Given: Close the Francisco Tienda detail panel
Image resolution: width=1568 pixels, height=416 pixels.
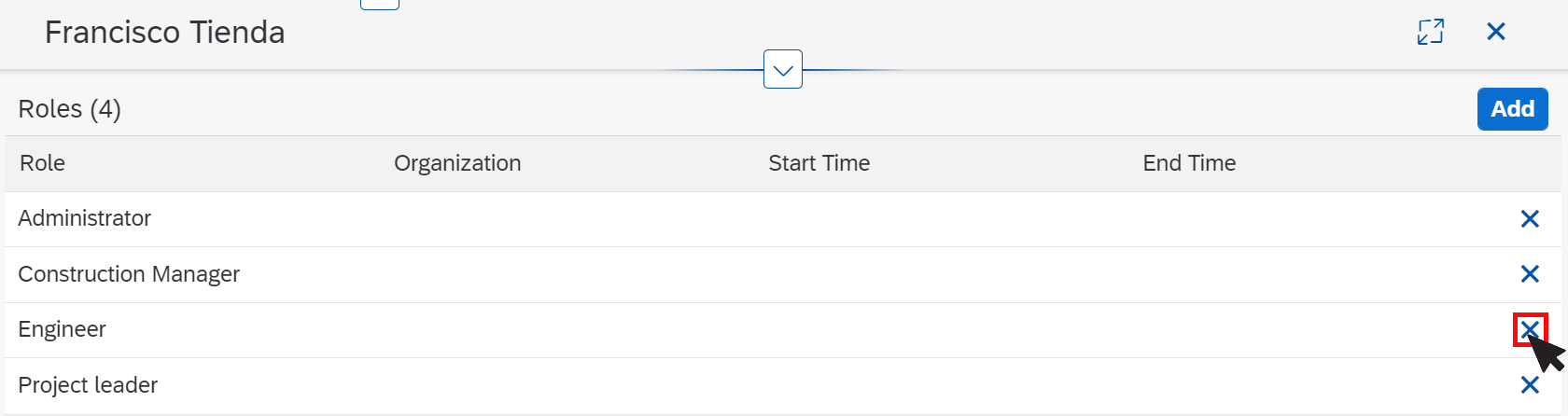Looking at the screenshot, I should [x=1496, y=32].
